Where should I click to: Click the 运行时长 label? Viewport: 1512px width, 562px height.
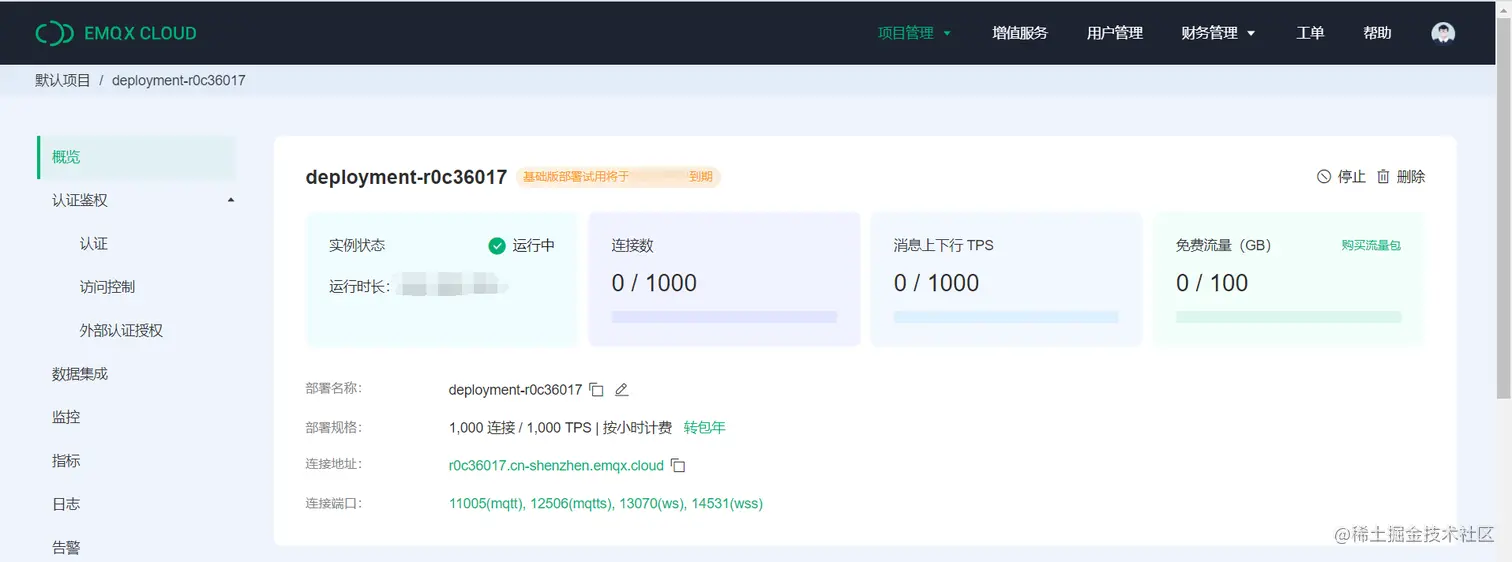(x=359, y=287)
